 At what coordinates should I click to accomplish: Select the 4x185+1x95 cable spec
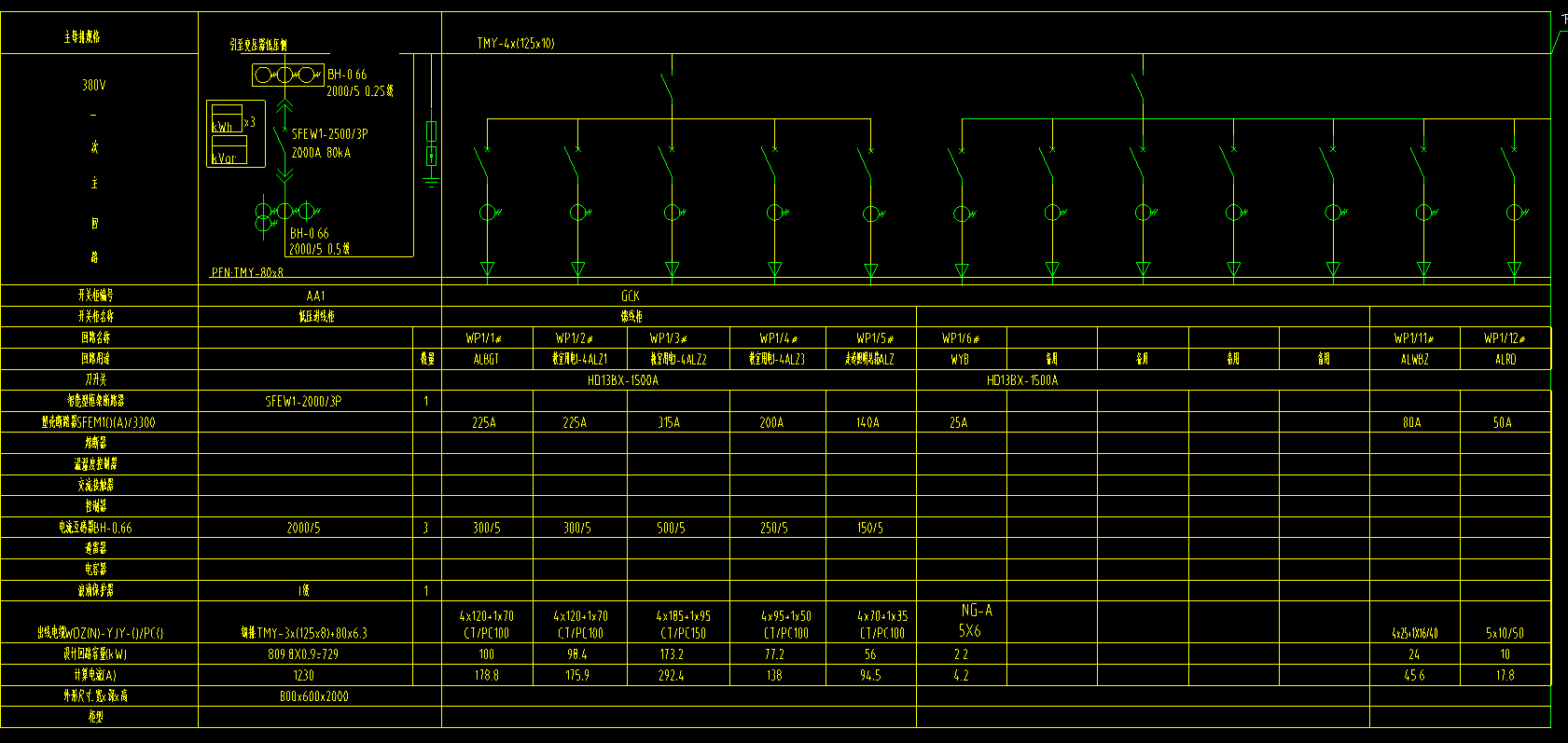pos(683,616)
